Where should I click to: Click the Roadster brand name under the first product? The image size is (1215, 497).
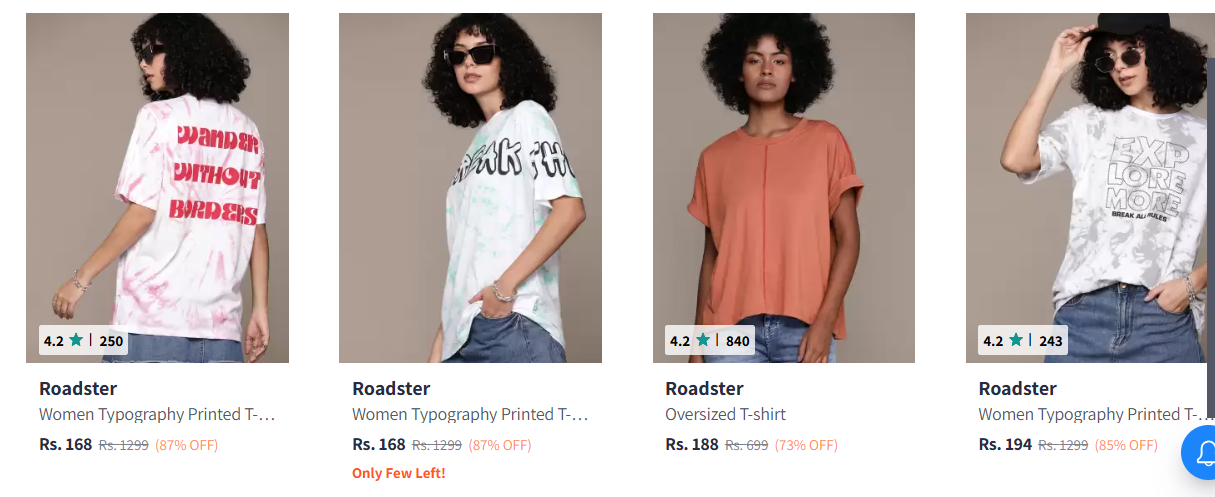[x=78, y=388]
